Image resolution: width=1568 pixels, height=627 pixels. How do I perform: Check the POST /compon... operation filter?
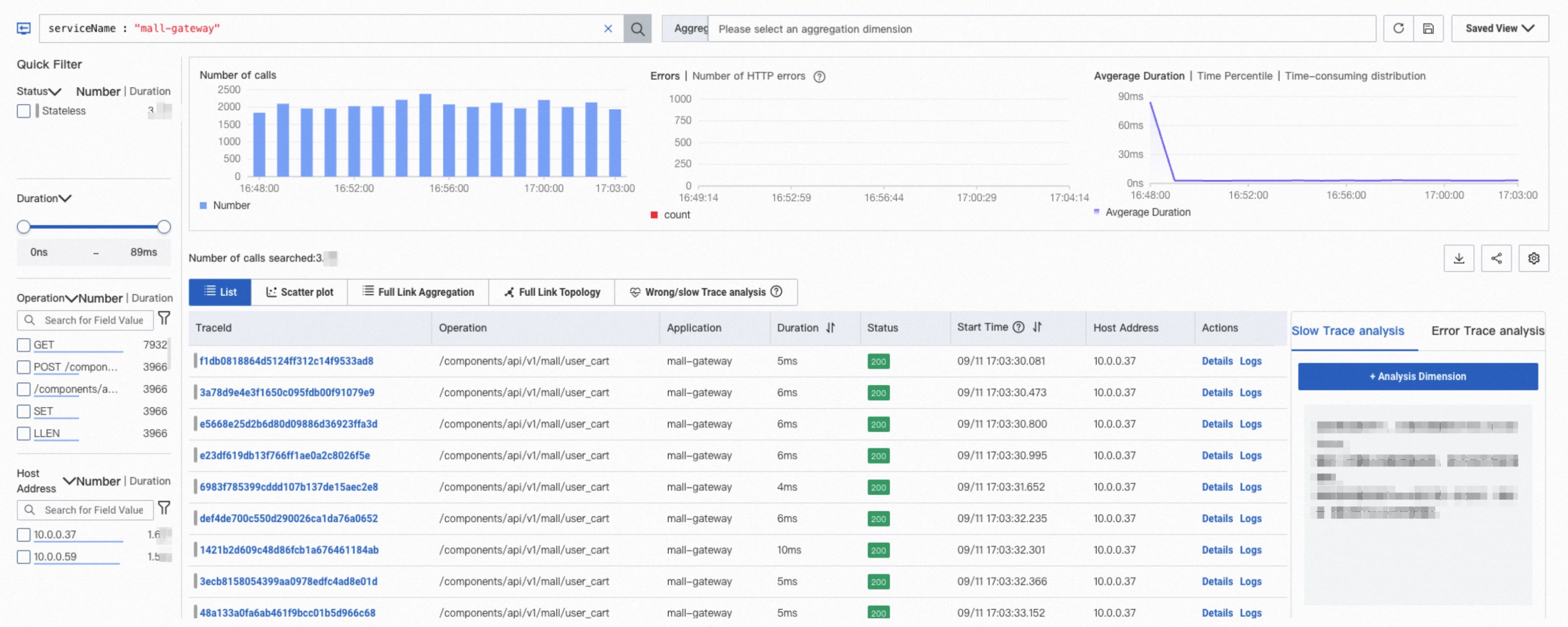coord(24,367)
